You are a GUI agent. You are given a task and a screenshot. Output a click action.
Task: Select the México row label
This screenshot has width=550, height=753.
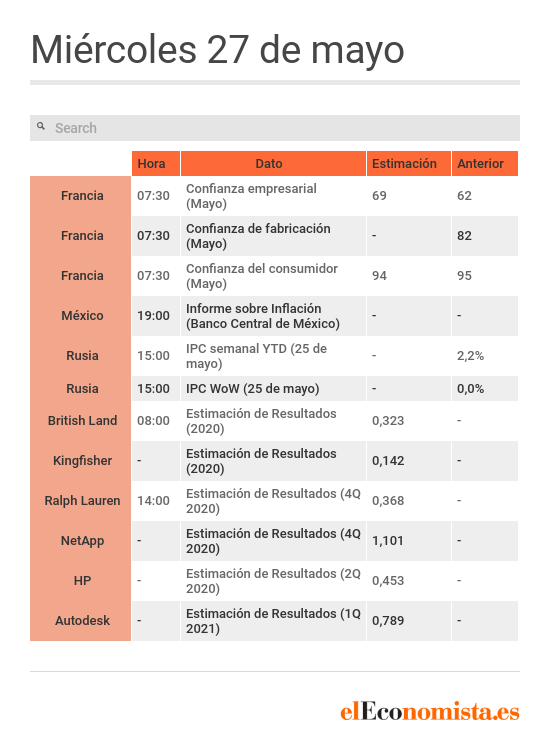pos(82,316)
